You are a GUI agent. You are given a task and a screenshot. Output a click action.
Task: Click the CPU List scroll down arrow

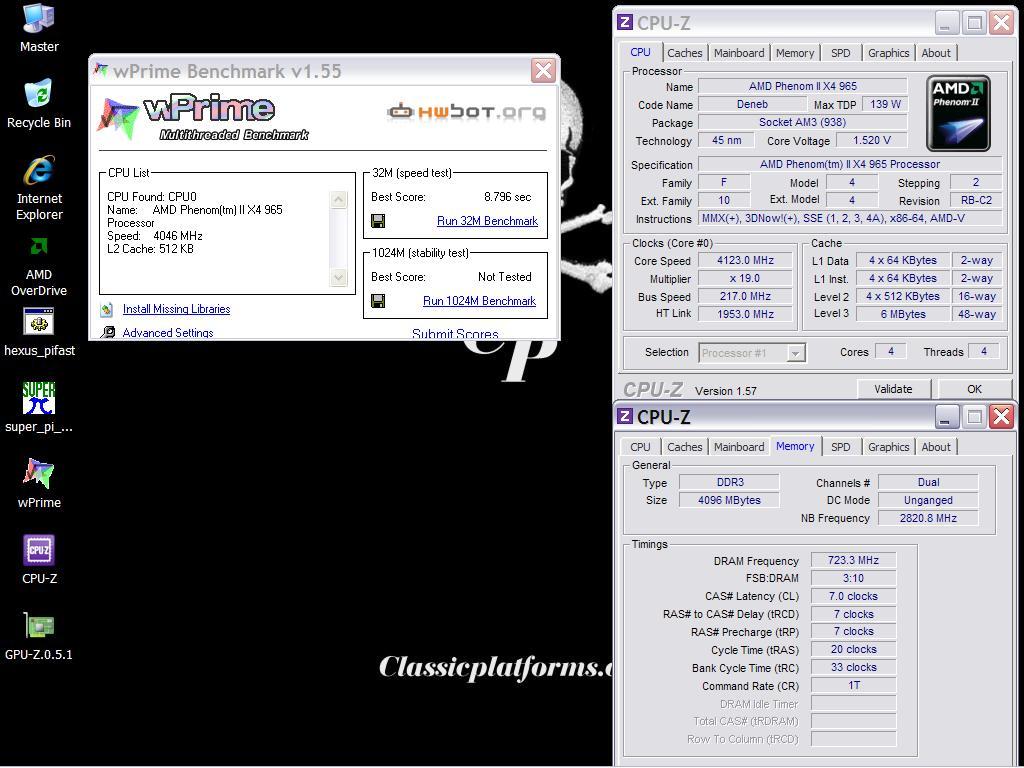tap(338, 278)
